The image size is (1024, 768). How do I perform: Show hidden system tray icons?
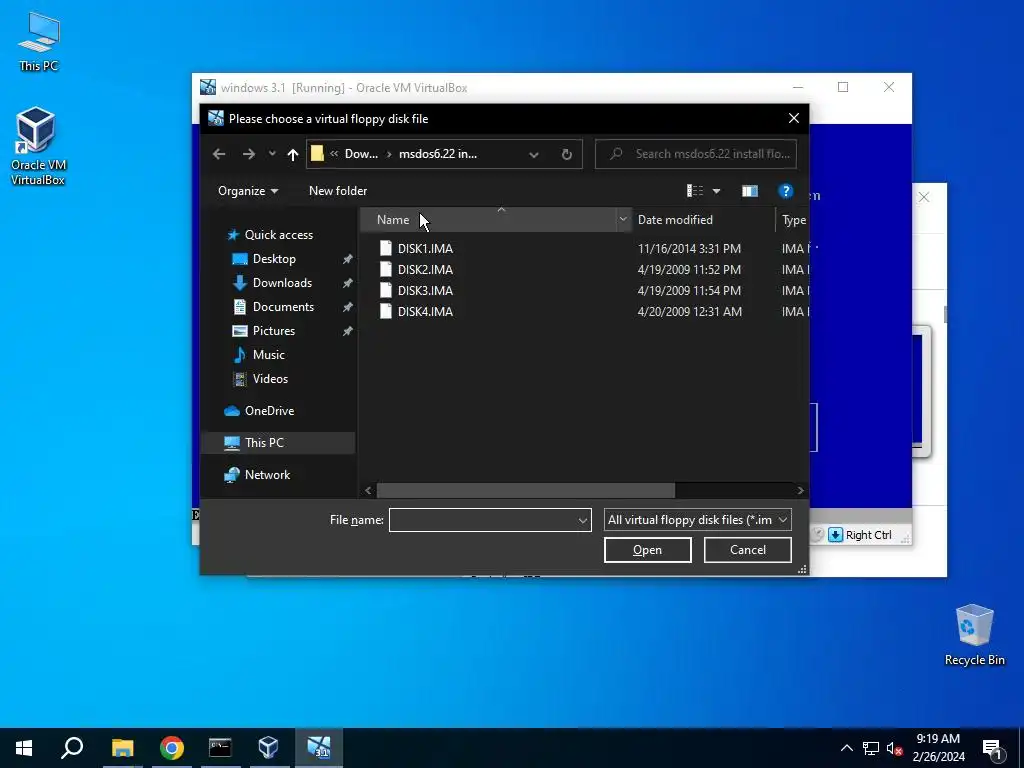[846, 748]
